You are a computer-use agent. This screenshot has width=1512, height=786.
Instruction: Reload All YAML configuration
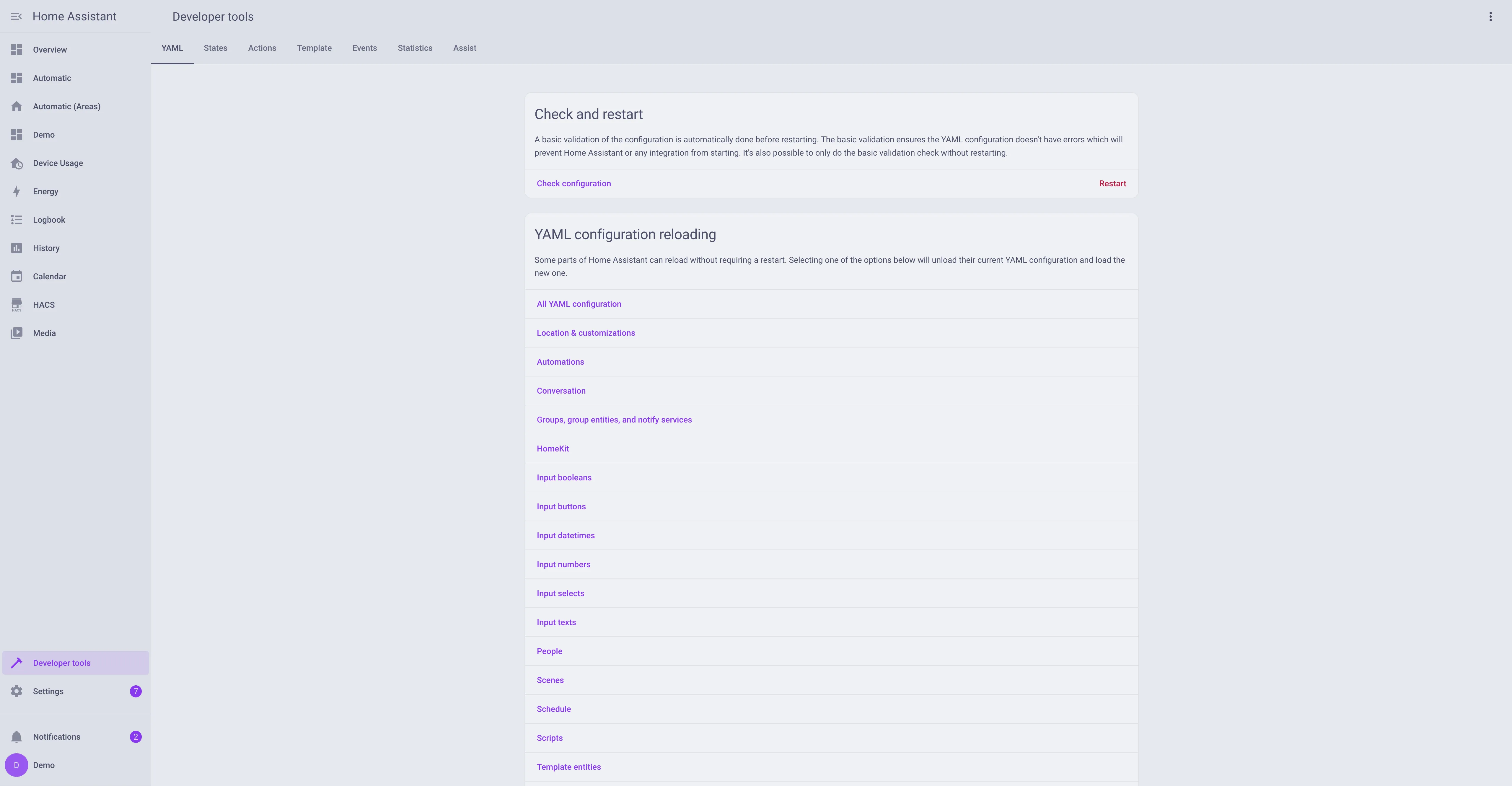579,304
